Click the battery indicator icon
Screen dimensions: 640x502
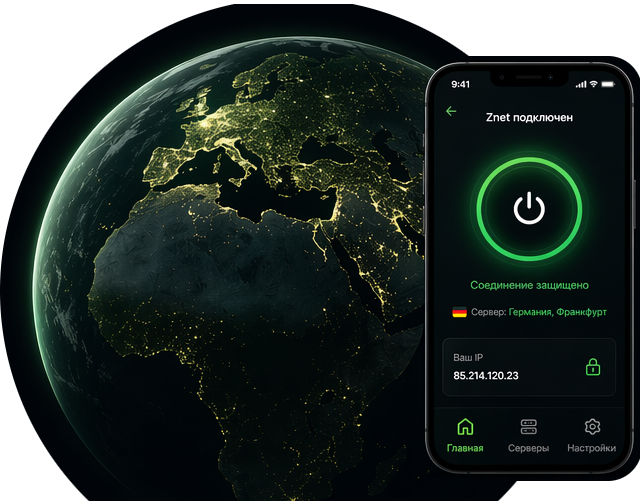pos(607,84)
